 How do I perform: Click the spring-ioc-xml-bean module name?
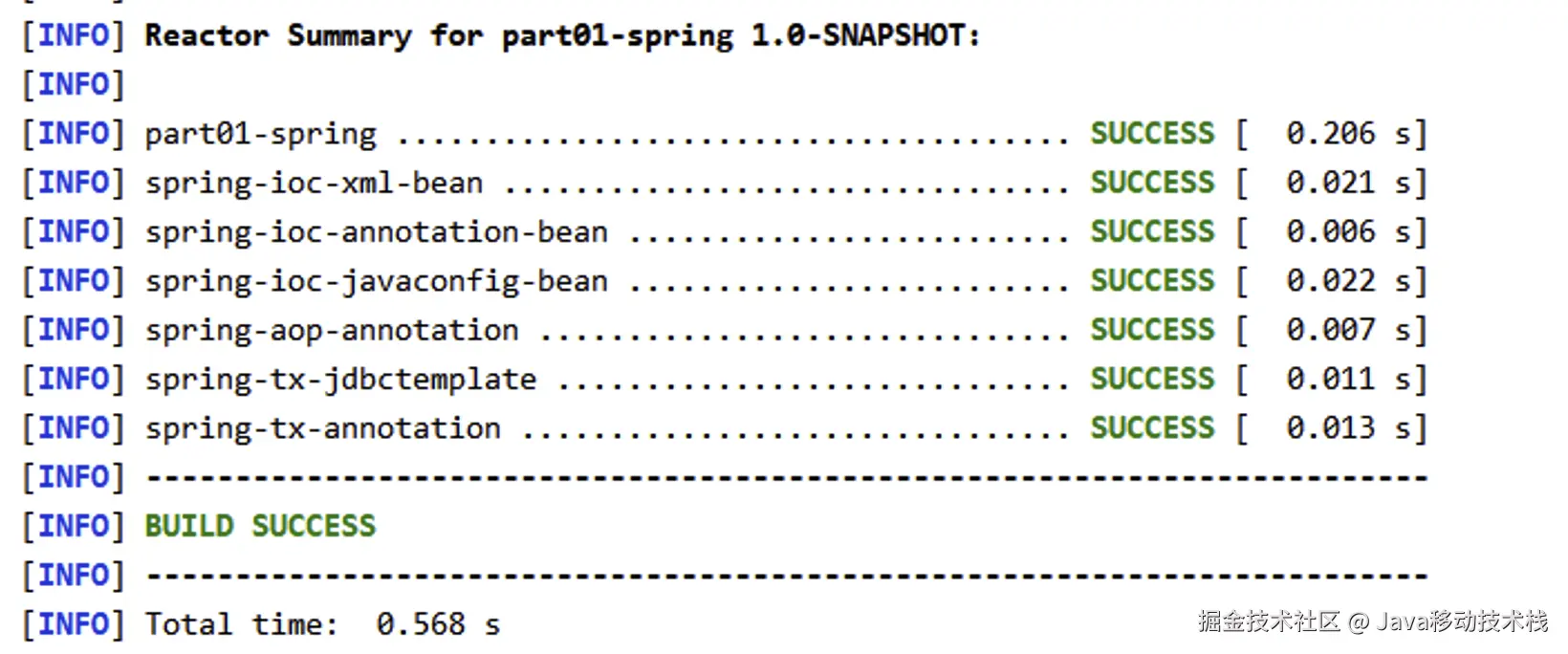(314, 184)
